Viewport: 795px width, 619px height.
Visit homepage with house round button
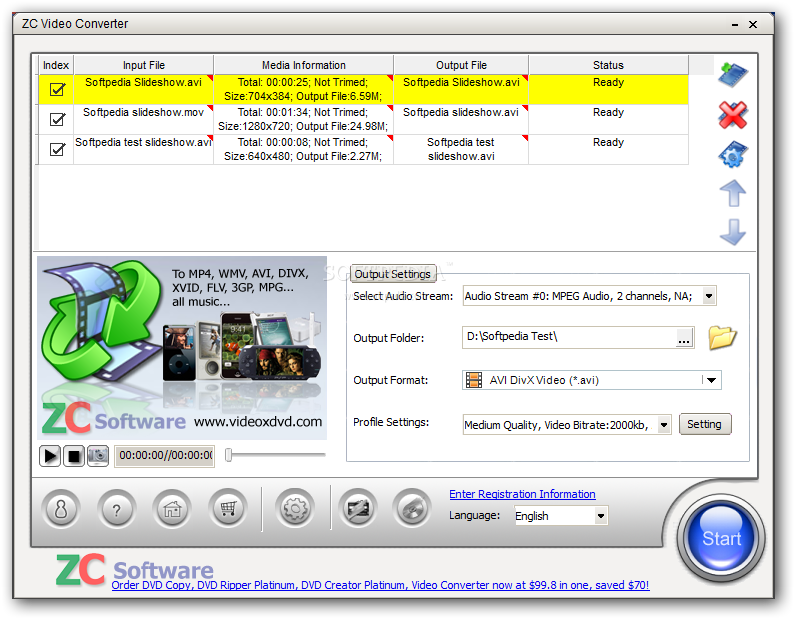coord(172,509)
